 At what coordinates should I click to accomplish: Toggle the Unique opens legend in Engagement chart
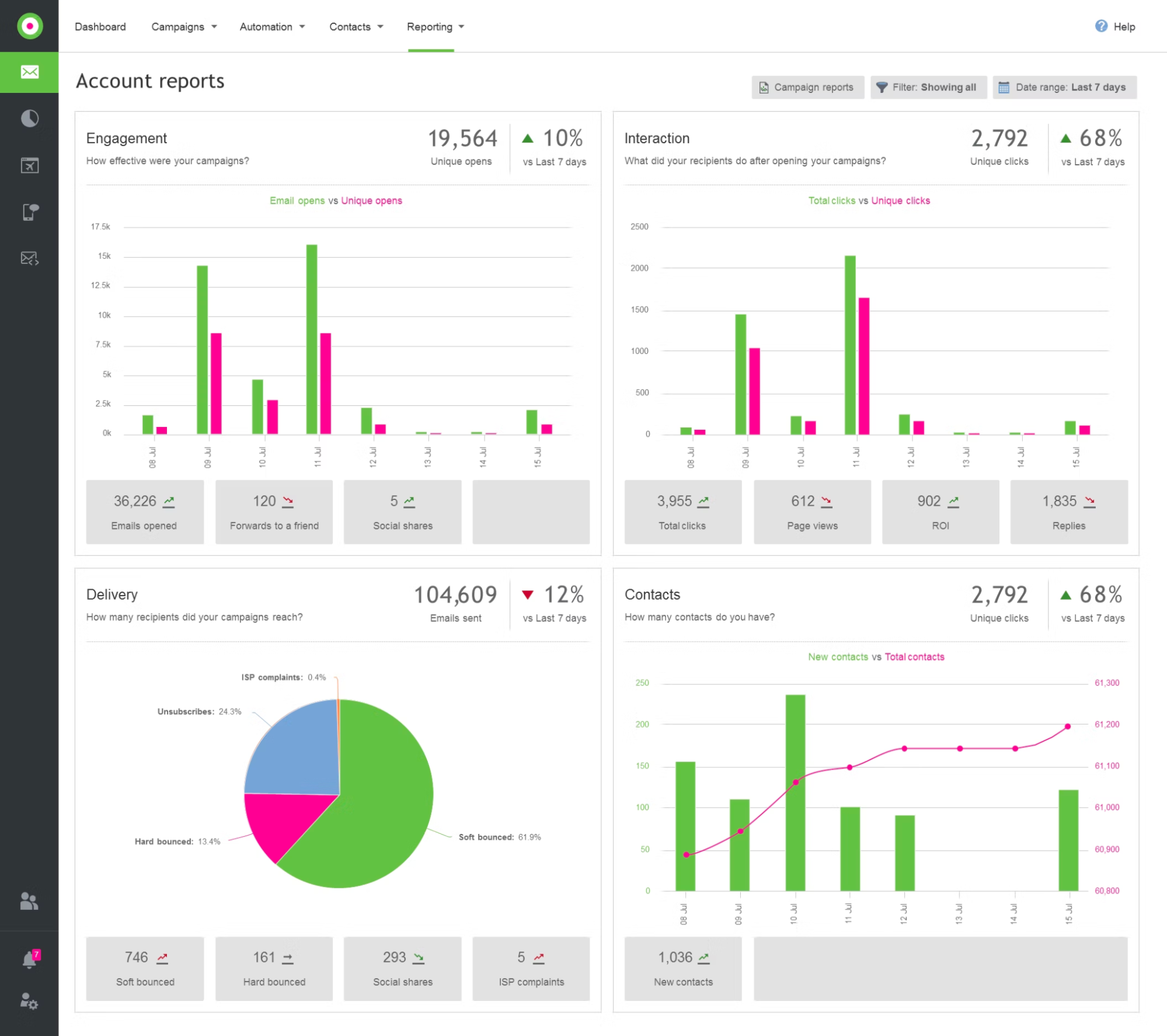(371, 200)
